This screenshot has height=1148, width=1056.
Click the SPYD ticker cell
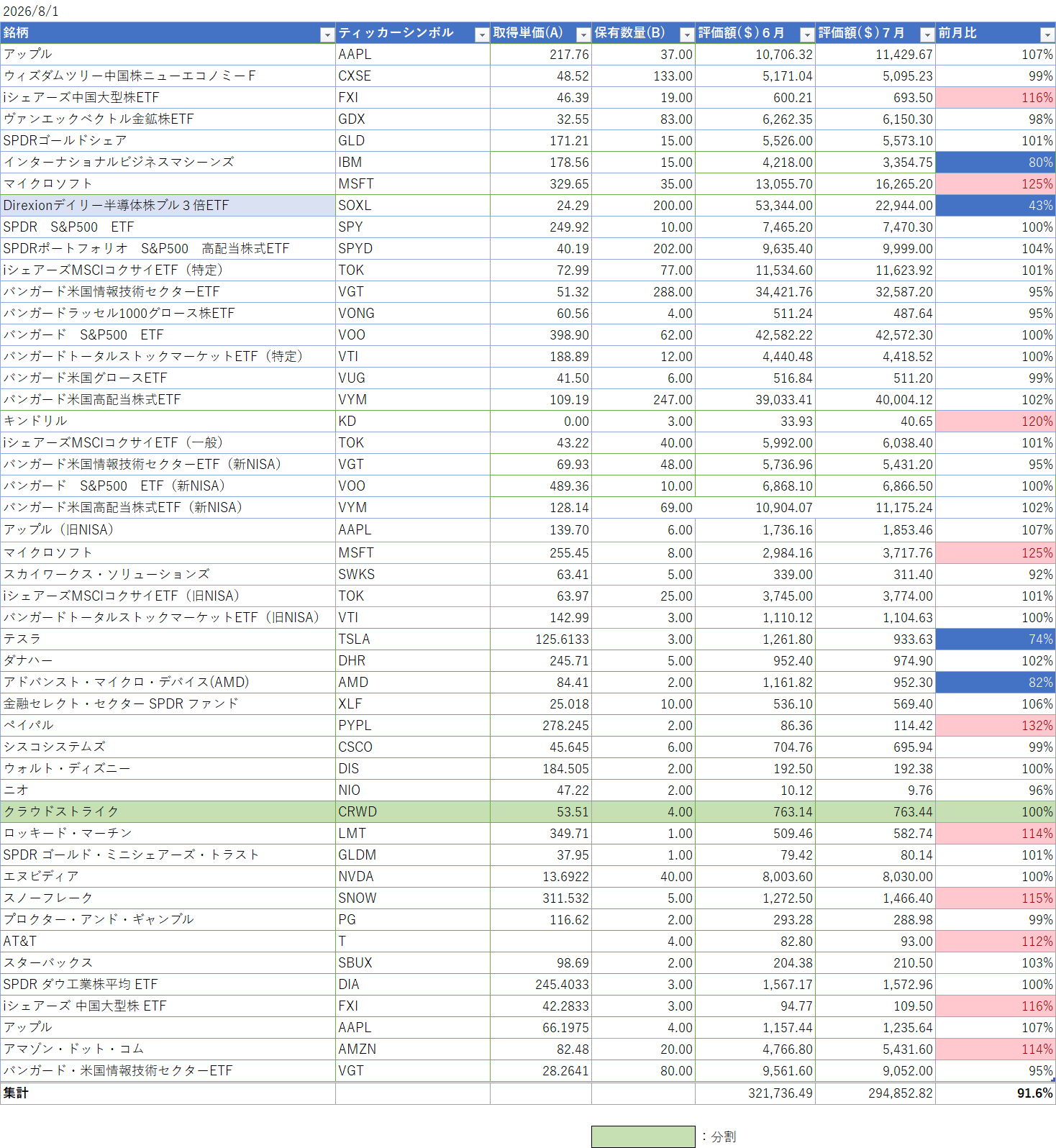(413, 248)
